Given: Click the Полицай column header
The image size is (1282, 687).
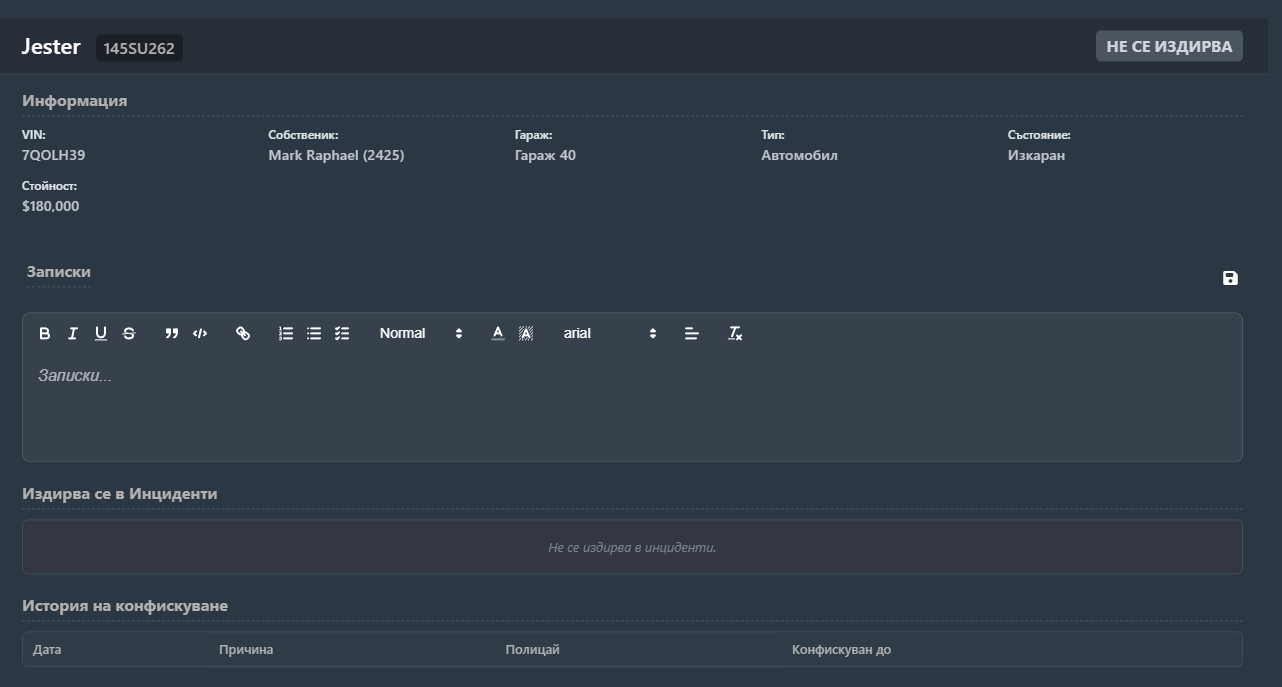Looking at the screenshot, I should 532,650.
